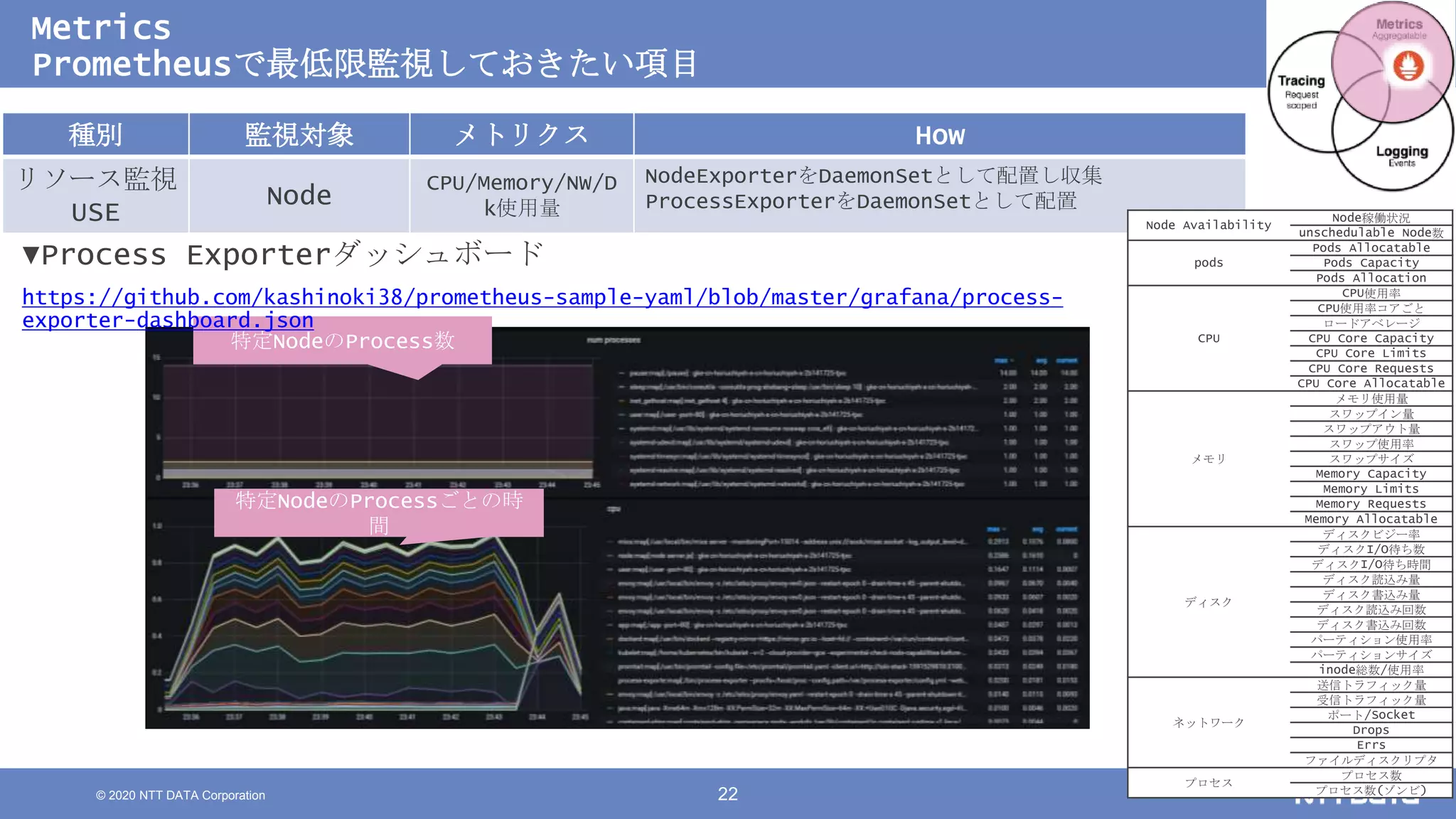This screenshot has width=1456, height=819.
Task: Select the CPU Core Capacity row
Action: click(1371, 338)
